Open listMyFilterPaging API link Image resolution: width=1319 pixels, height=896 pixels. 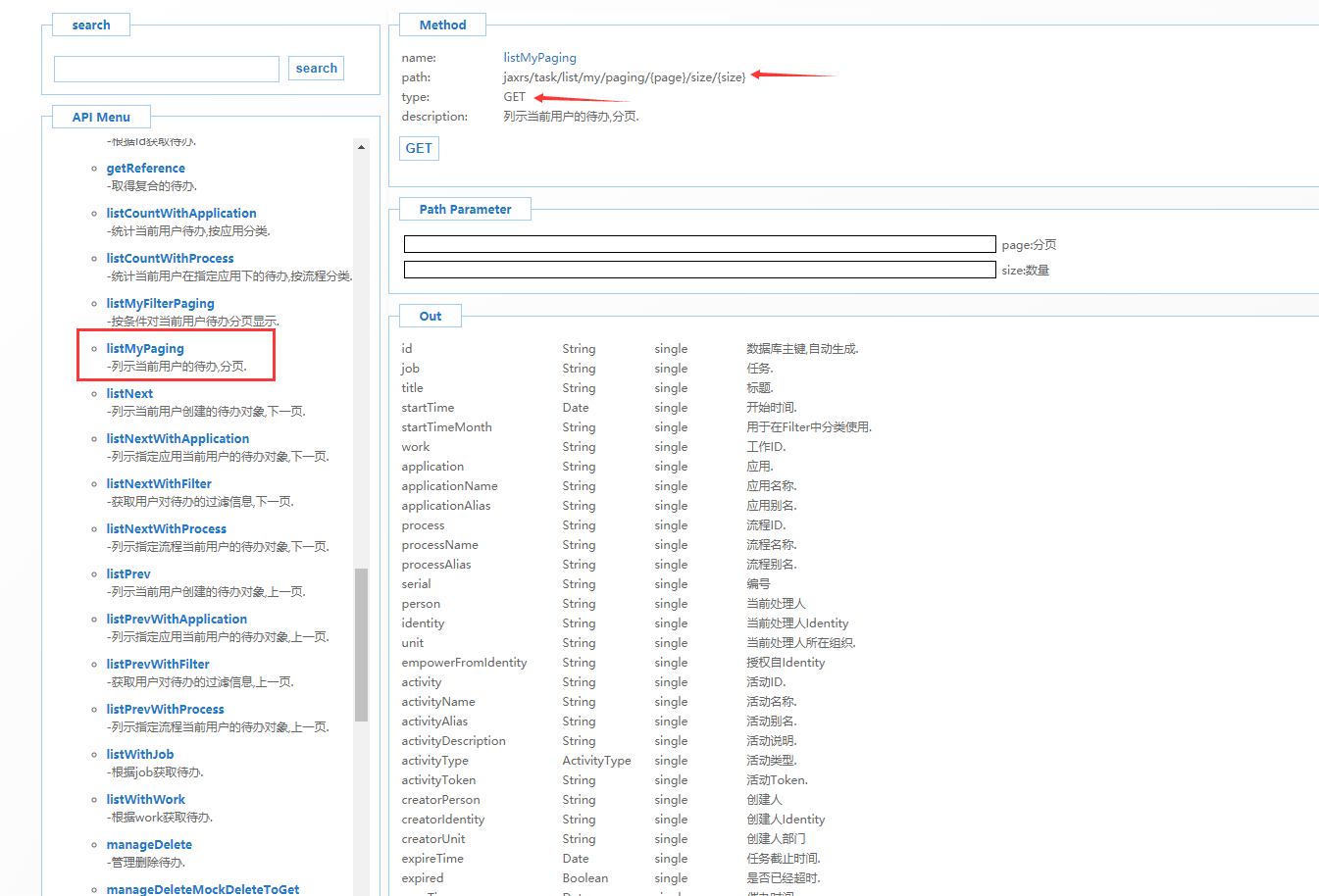coord(160,304)
